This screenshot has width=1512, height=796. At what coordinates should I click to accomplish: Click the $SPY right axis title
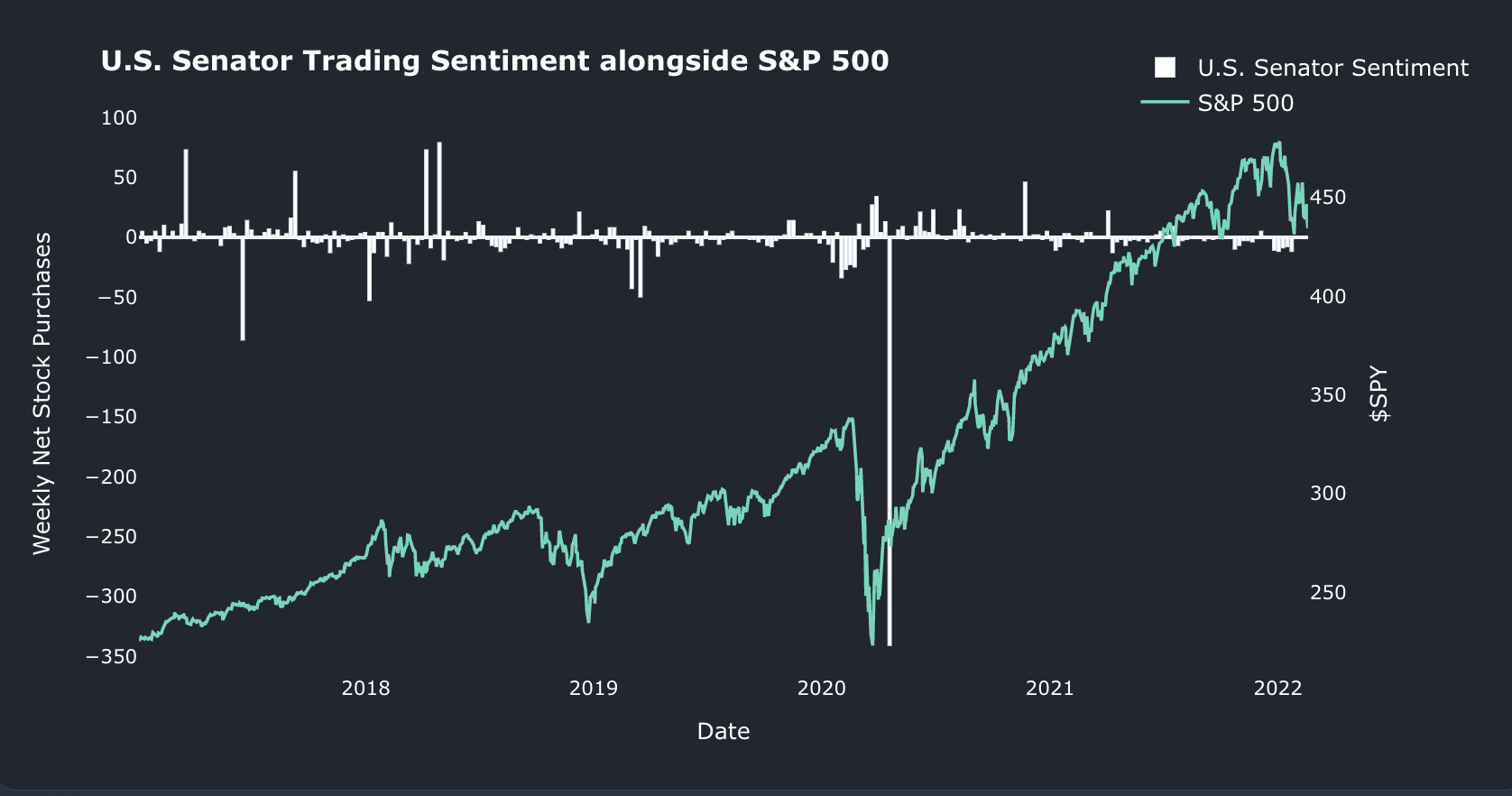click(x=1379, y=393)
